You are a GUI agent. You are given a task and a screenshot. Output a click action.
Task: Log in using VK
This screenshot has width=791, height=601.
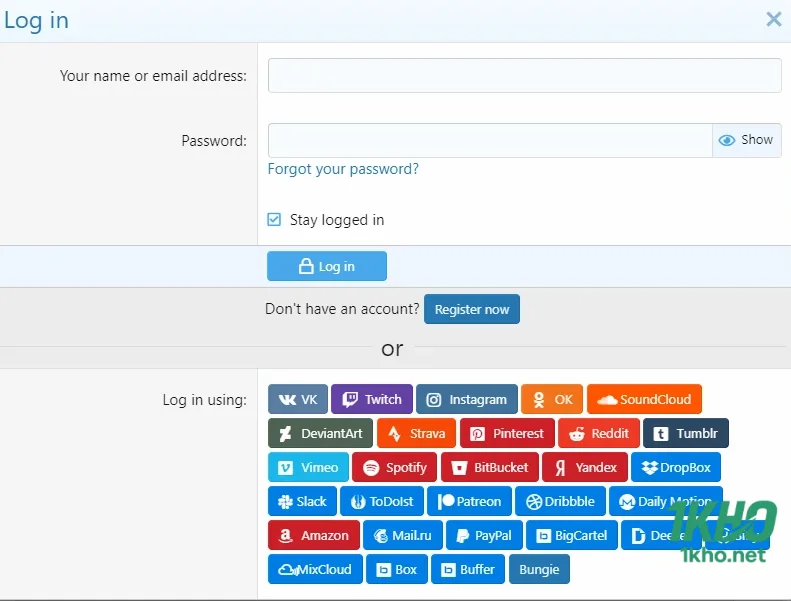point(298,400)
